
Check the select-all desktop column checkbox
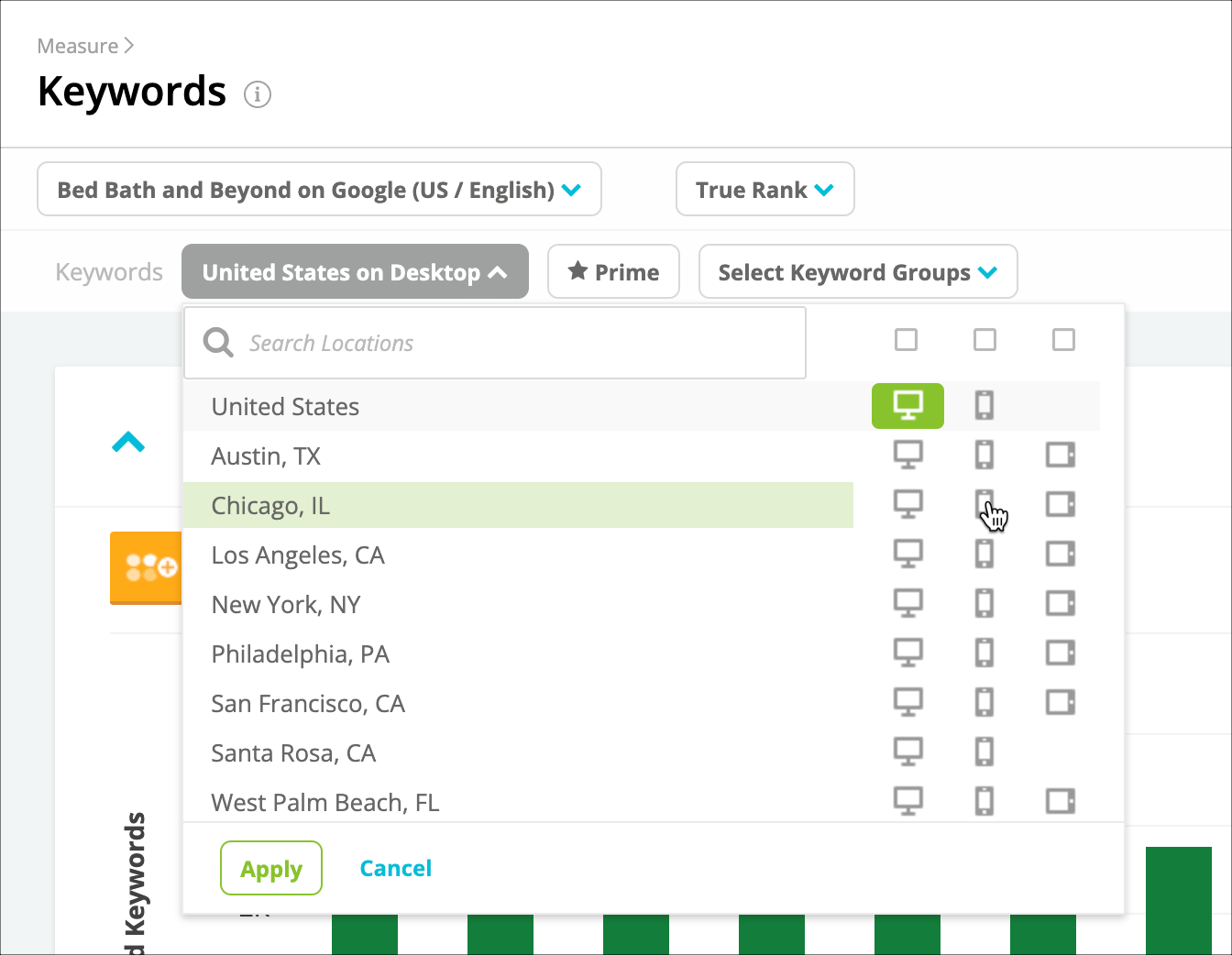[x=907, y=340]
